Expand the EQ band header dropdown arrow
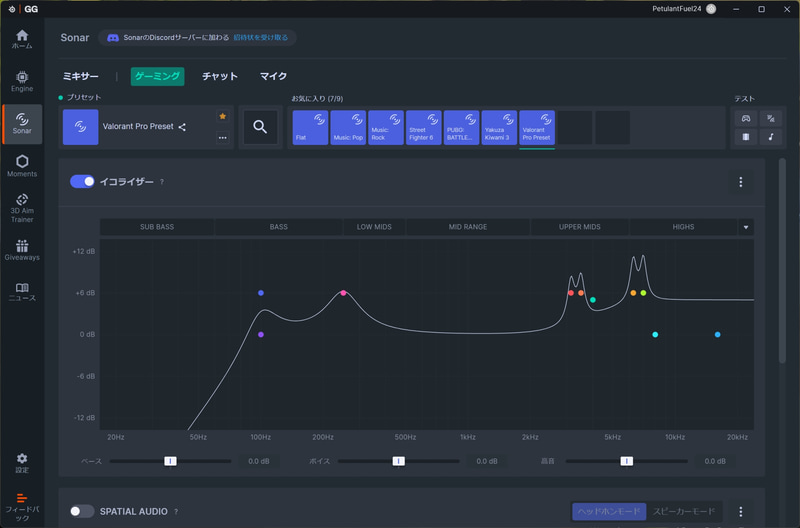800x528 pixels. tap(746, 227)
